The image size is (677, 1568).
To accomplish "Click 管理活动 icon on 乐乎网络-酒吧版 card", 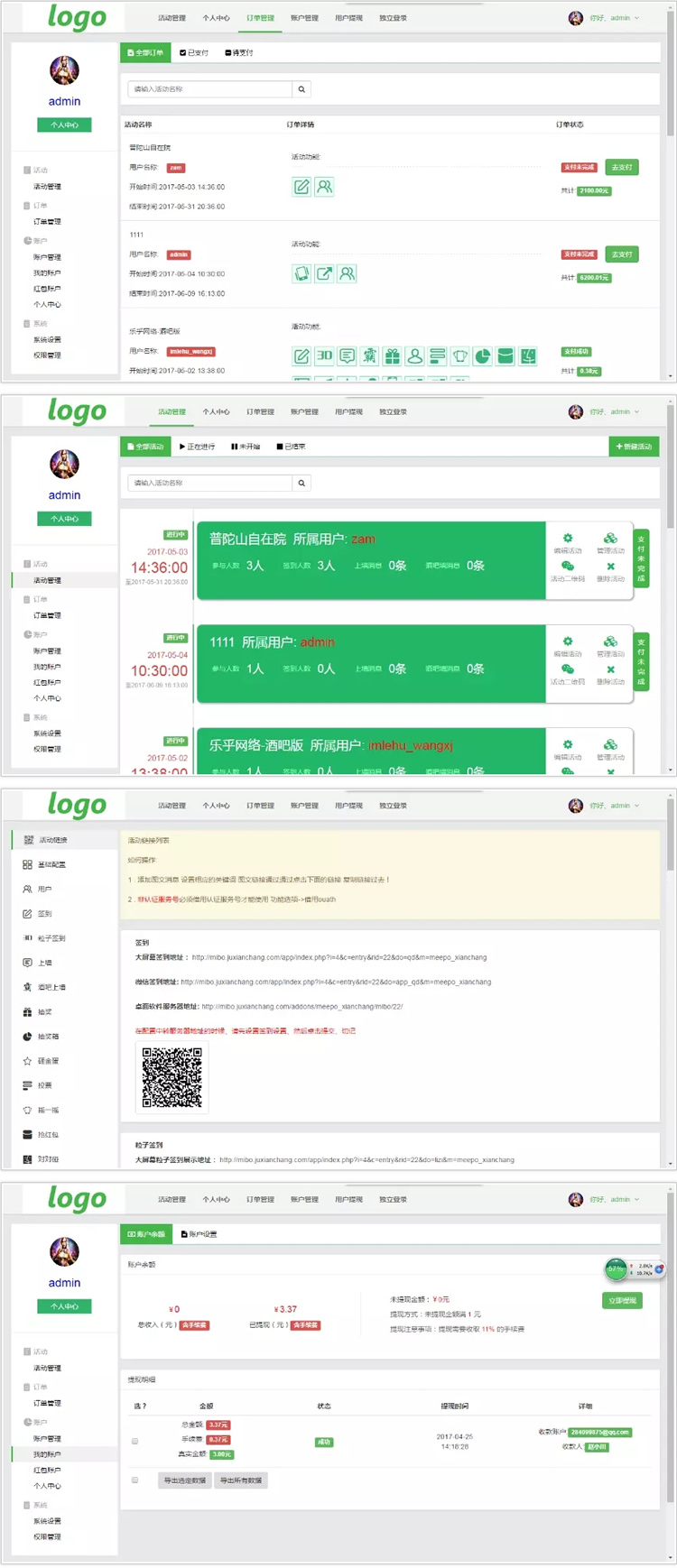I will click(x=611, y=744).
